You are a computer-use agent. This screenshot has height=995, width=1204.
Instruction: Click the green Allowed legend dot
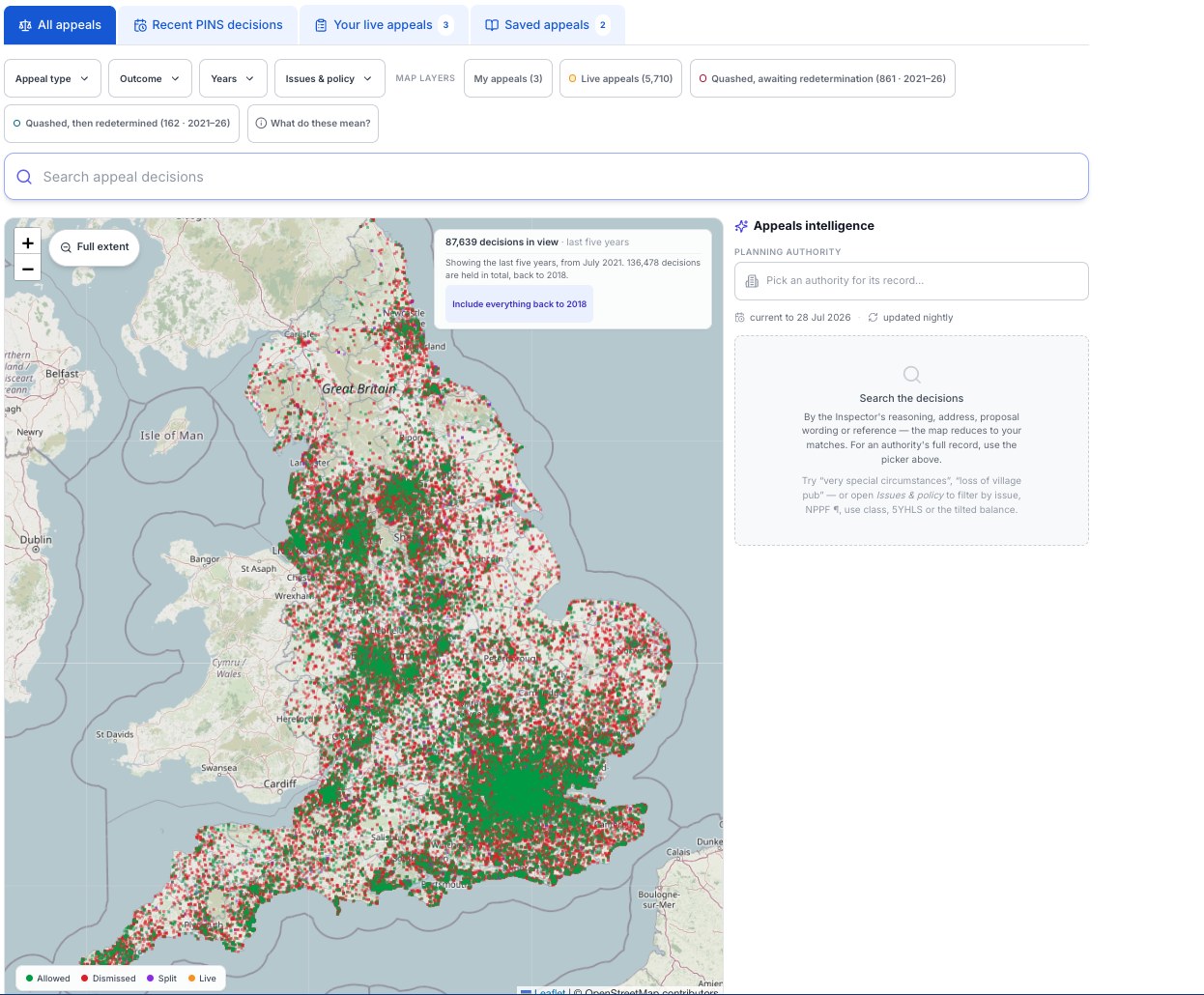click(x=30, y=979)
